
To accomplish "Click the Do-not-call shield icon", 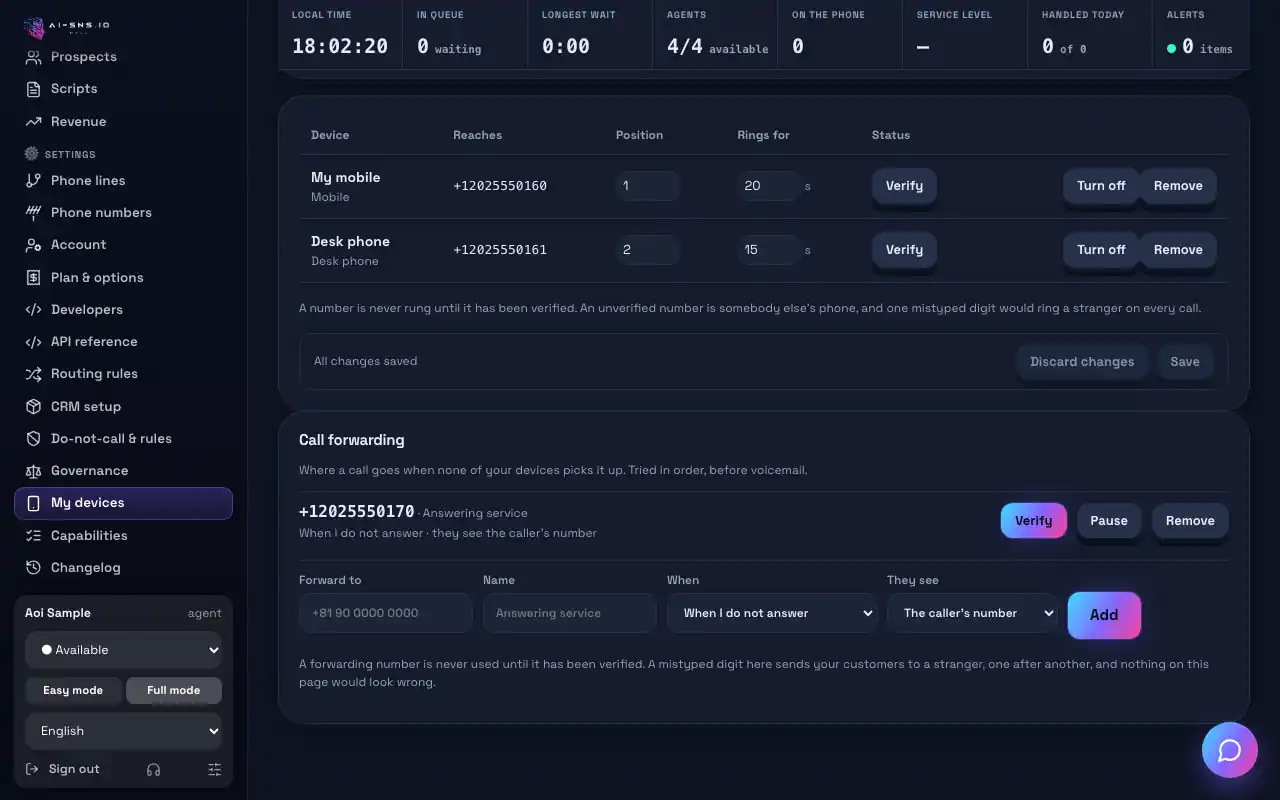I will click(33, 438).
